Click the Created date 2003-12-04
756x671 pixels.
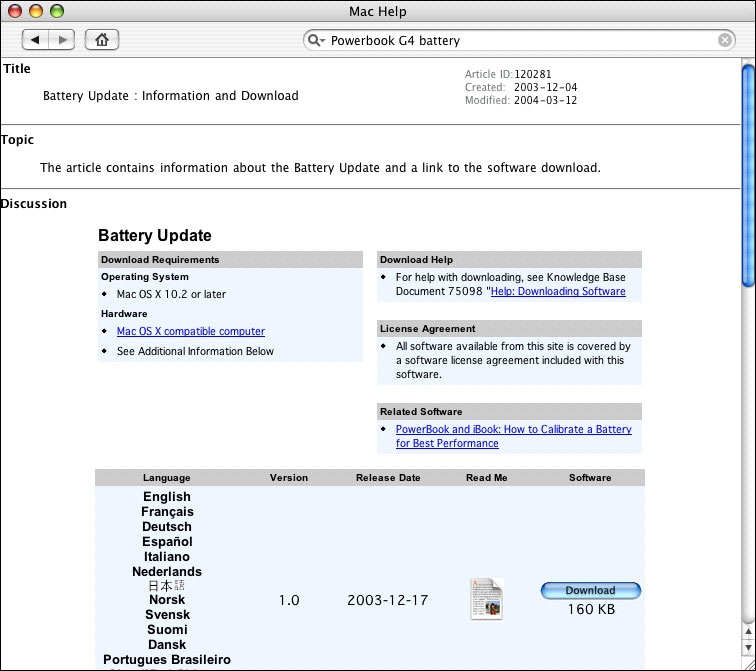[545, 87]
